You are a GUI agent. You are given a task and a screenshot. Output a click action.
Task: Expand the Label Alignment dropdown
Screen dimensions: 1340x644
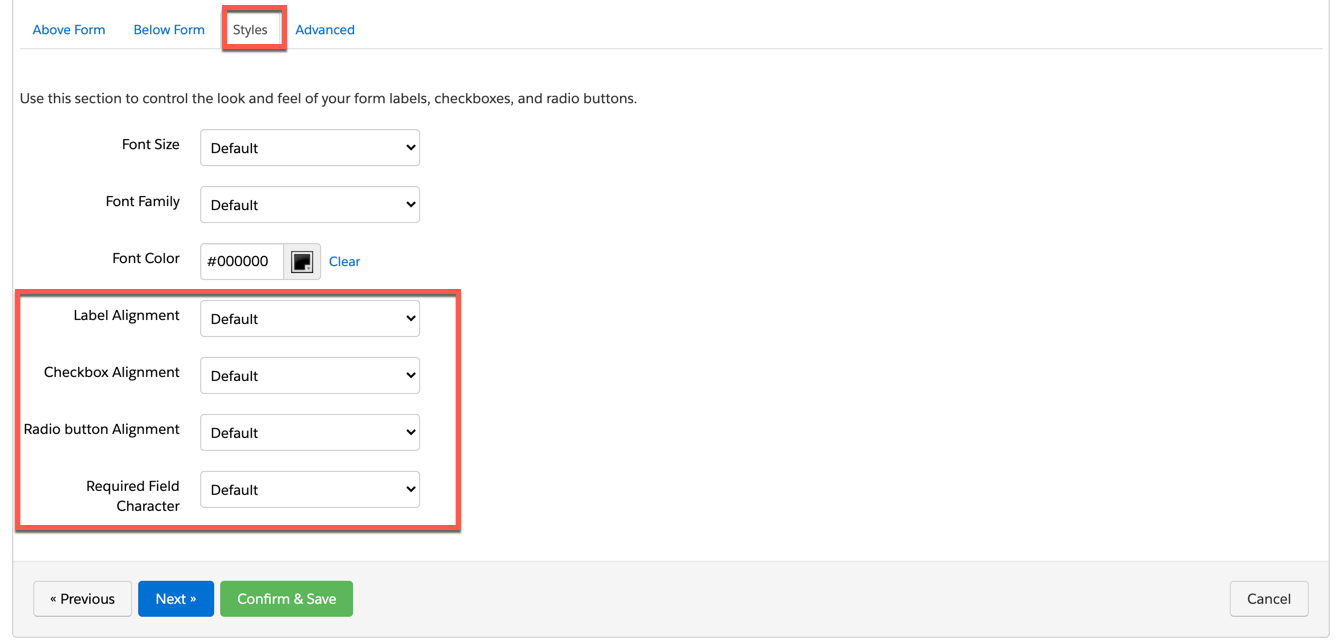pyautogui.click(x=310, y=319)
